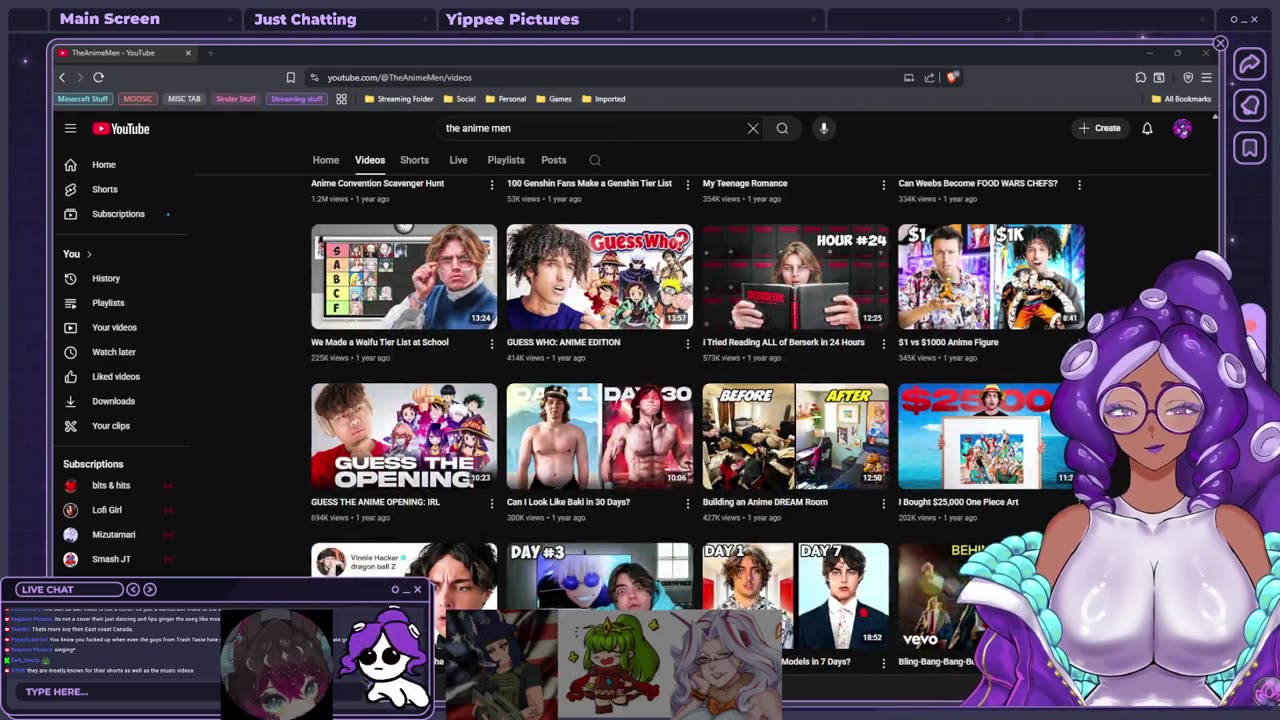Open History in the sidebar
1280x720 pixels.
tap(105, 279)
